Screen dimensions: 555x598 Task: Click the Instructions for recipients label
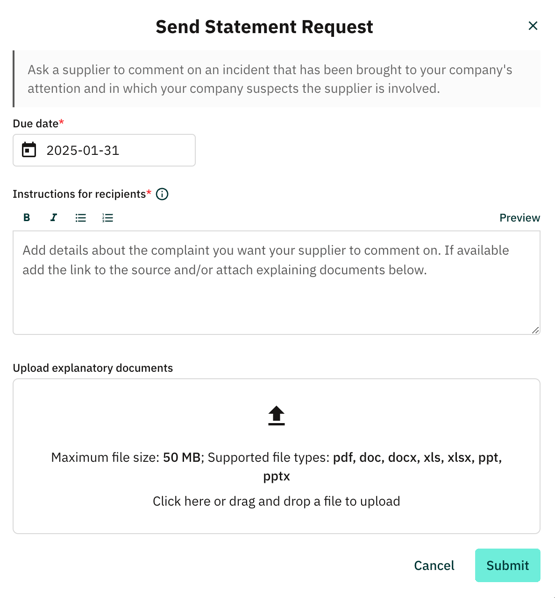pos(79,194)
